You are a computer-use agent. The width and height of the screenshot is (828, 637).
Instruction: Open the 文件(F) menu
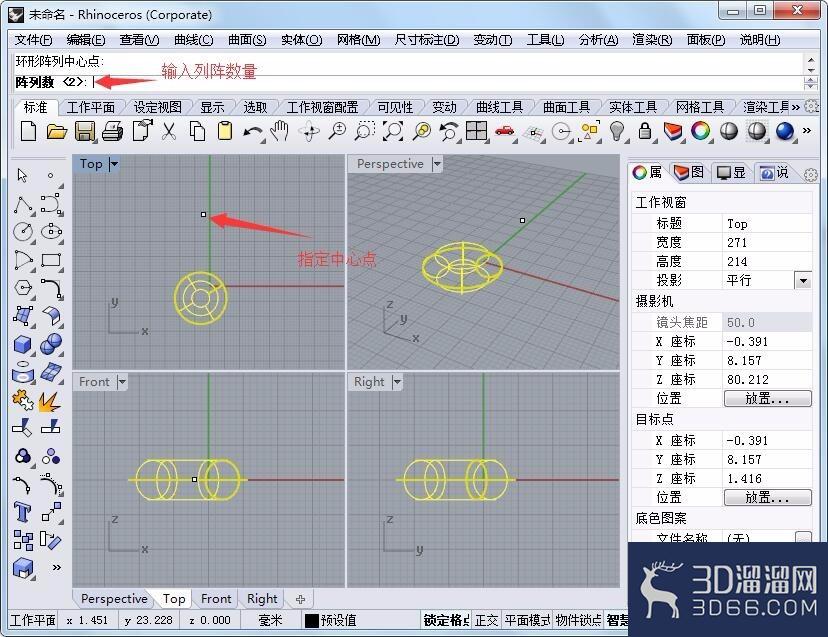[x=33, y=40]
